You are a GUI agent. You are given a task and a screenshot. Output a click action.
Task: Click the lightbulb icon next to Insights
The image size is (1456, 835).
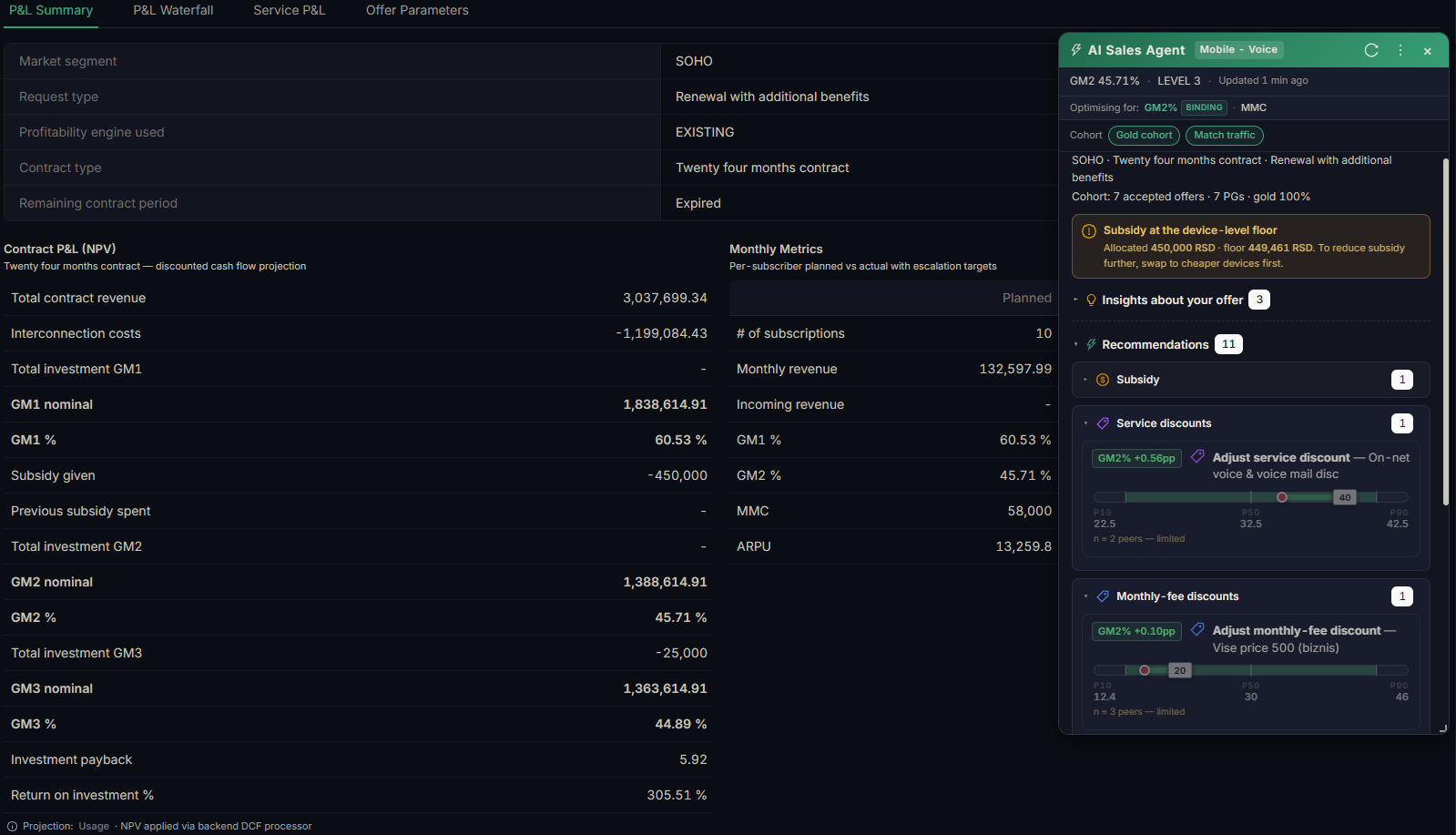pos(1091,300)
